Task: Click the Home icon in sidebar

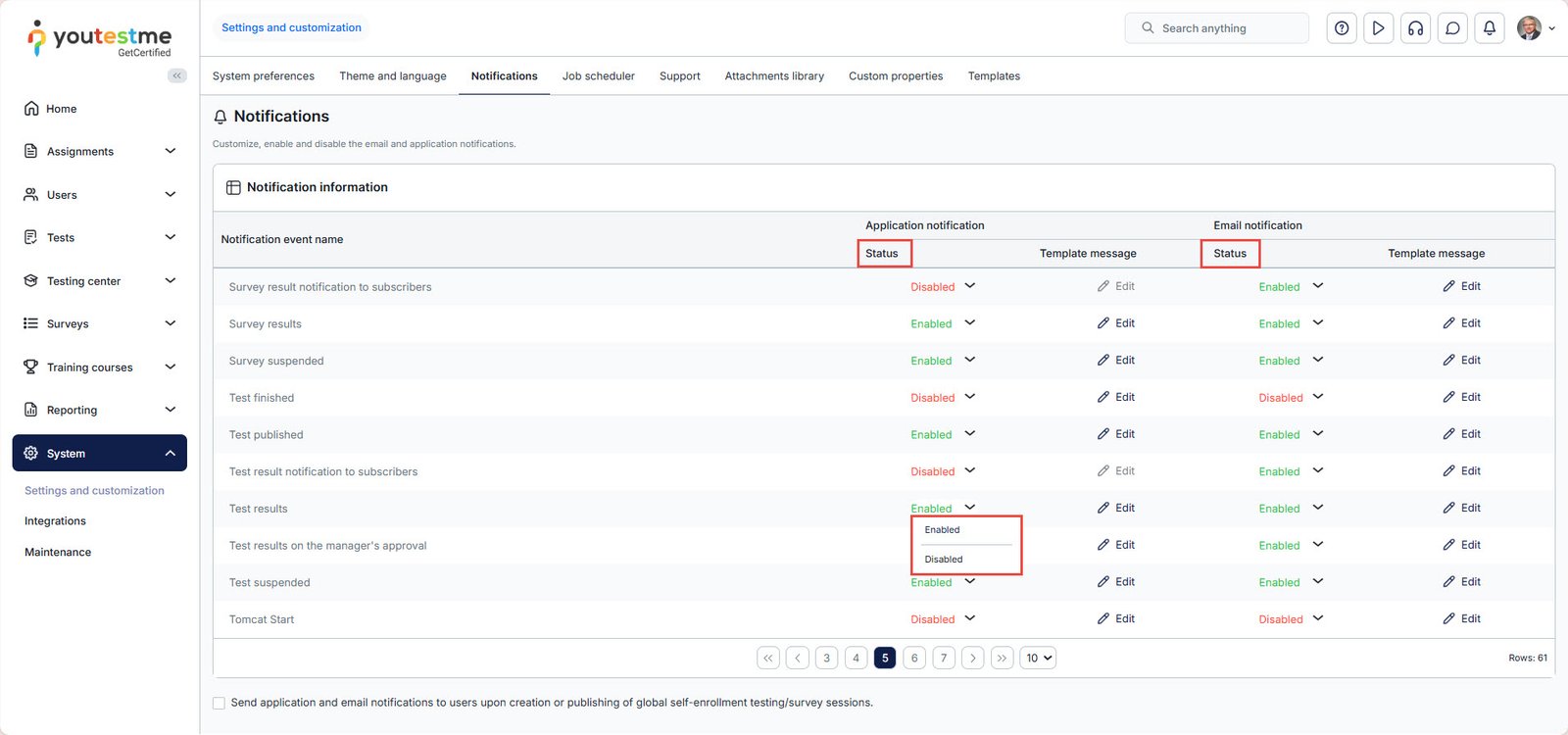Action: 31,109
